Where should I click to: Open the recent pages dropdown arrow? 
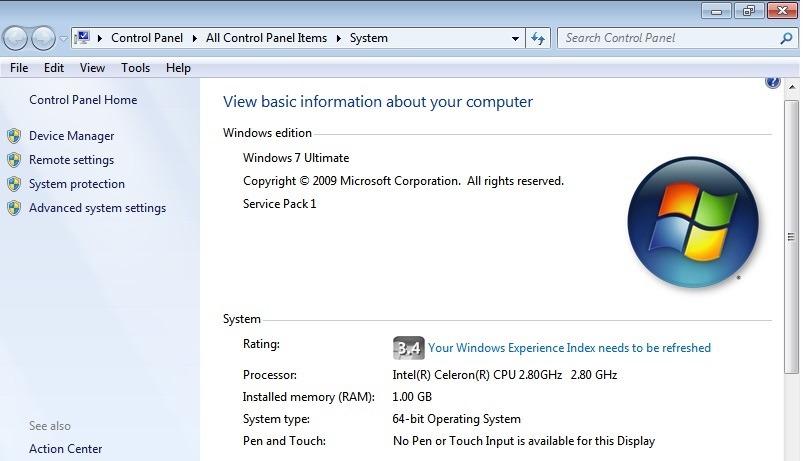tap(63, 38)
